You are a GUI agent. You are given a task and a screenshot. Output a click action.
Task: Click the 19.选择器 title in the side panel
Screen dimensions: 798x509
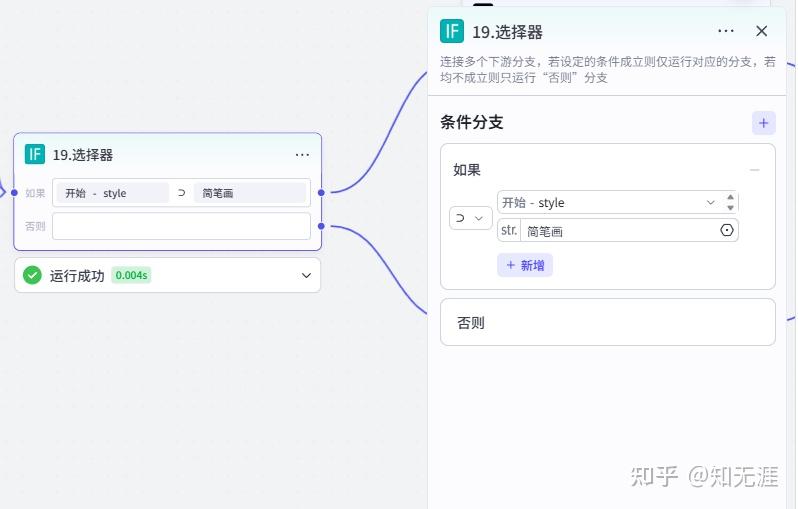click(507, 32)
